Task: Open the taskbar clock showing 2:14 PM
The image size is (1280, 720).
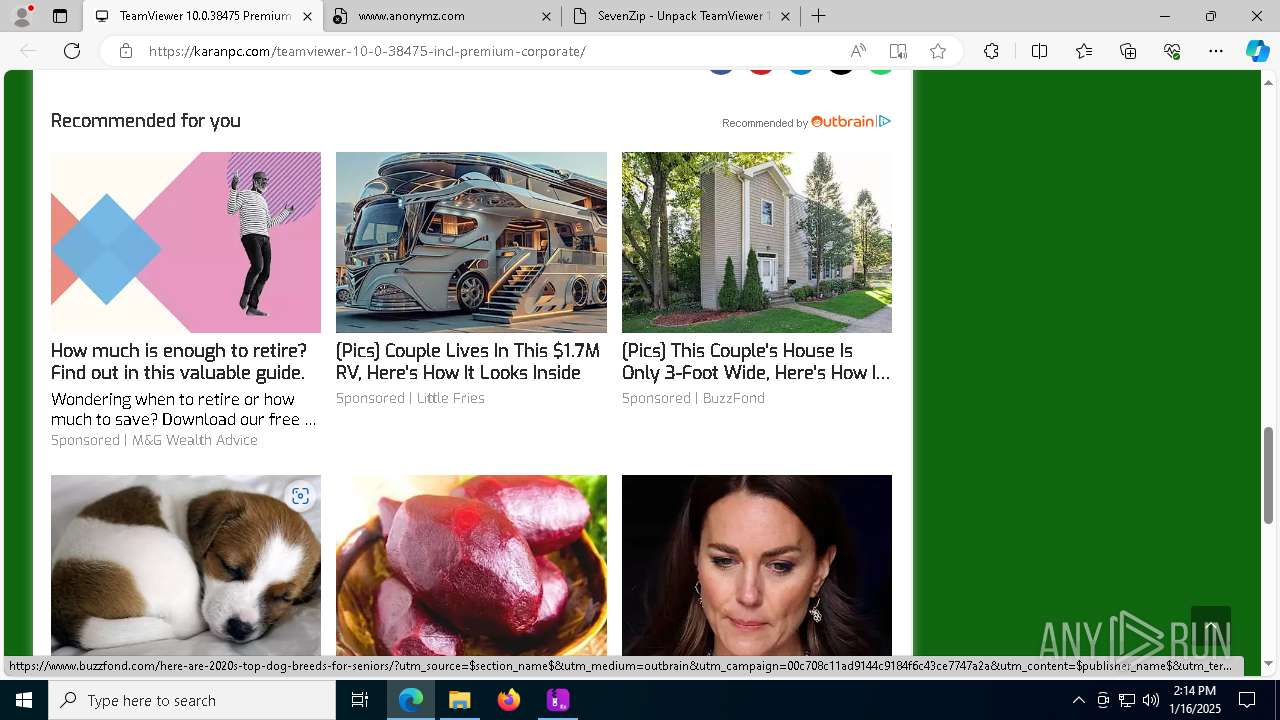Action: (1194, 700)
